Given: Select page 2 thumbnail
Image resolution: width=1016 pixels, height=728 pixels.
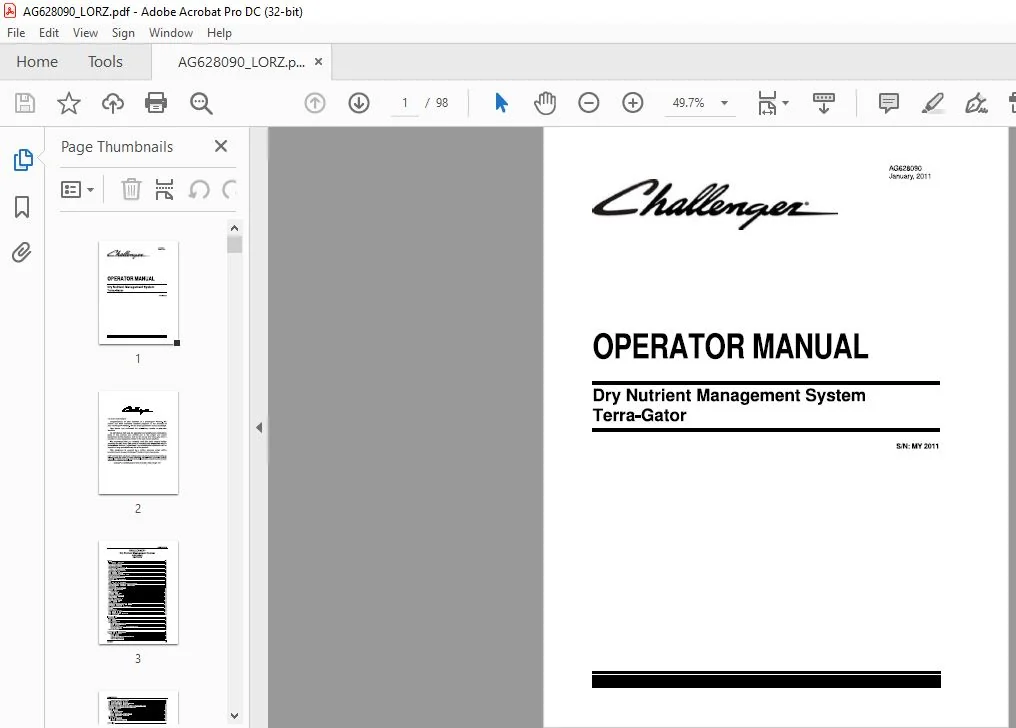Looking at the screenshot, I should [x=138, y=443].
